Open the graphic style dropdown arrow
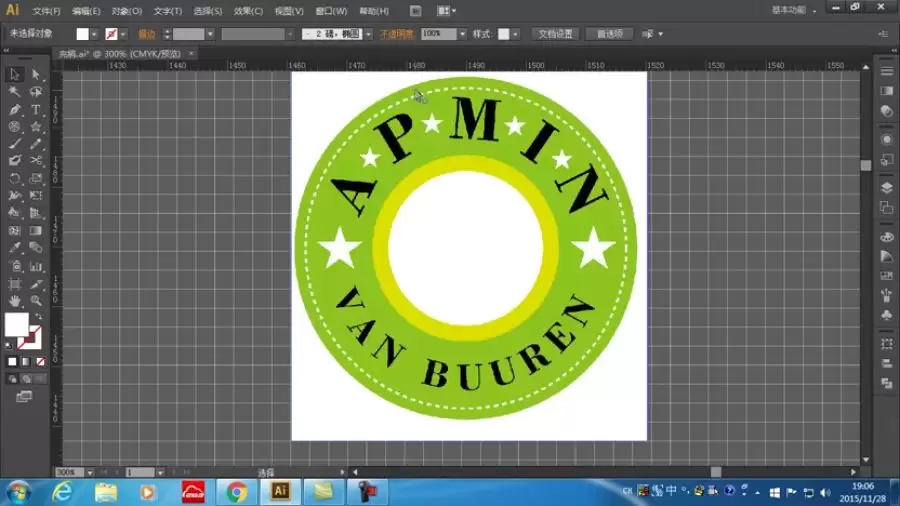 point(515,34)
